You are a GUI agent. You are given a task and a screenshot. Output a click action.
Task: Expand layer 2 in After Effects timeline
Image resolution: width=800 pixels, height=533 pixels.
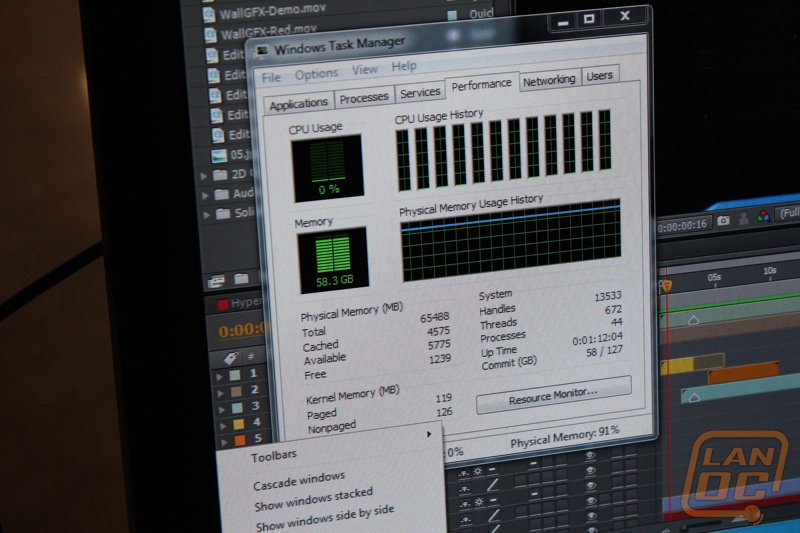(221, 393)
